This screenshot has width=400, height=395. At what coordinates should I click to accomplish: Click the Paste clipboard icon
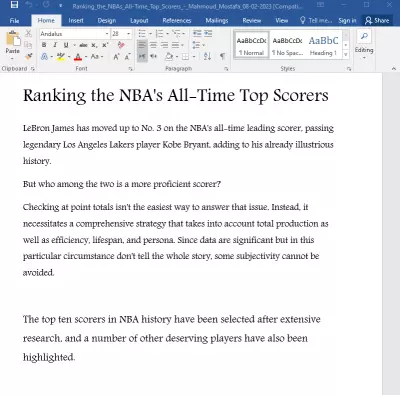pyautogui.click(x=13, y=38)
